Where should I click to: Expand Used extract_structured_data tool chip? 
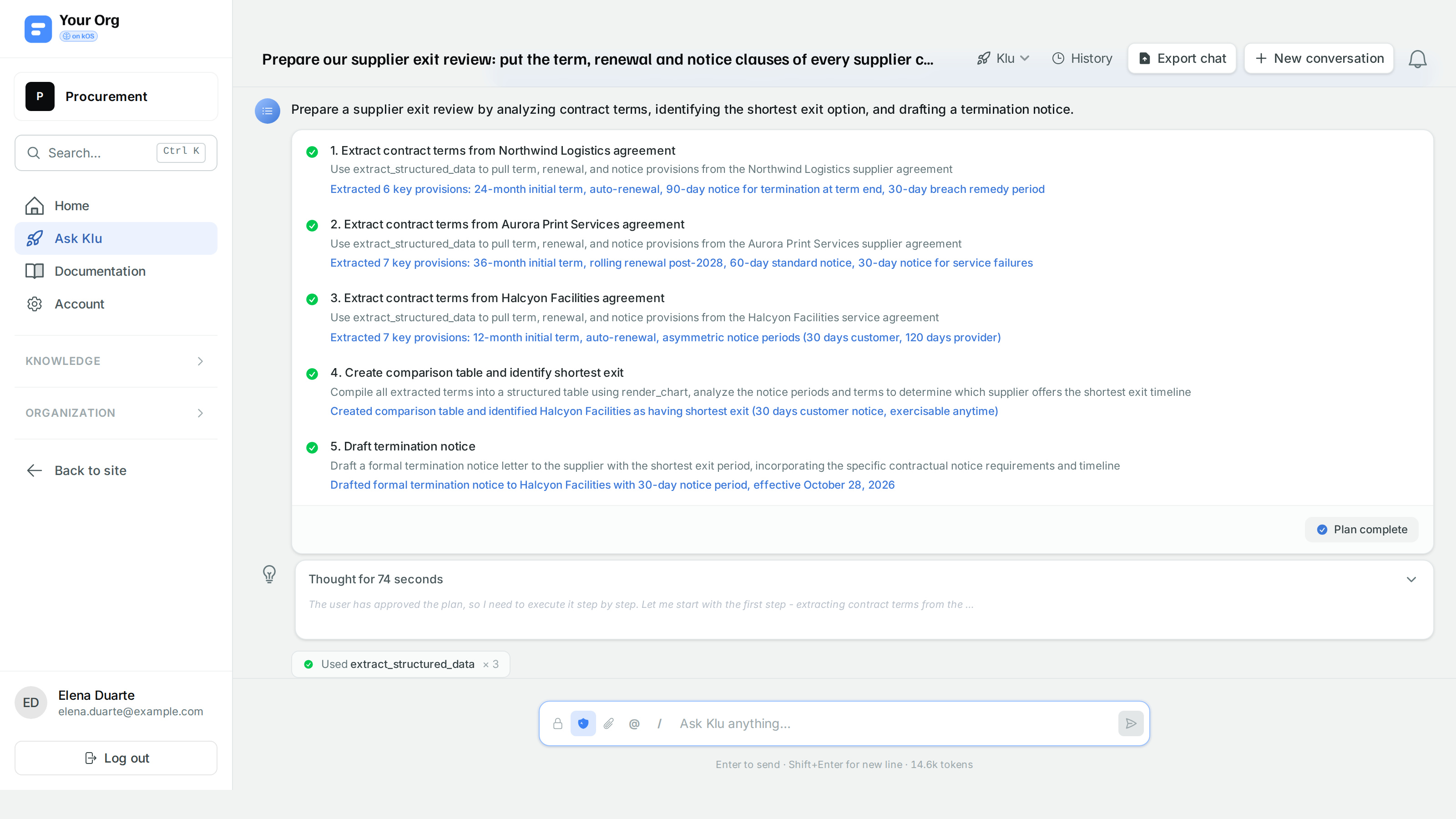(x=401, y=664)
